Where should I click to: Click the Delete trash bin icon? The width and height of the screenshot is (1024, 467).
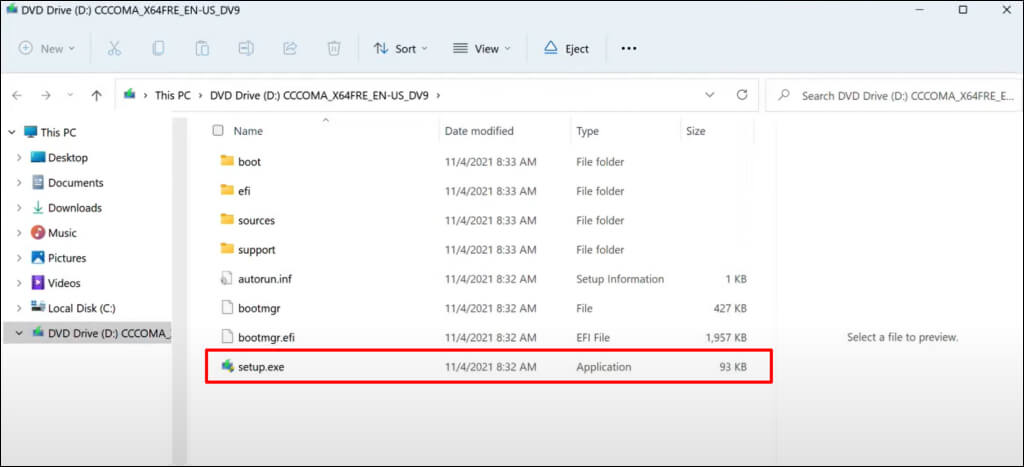pyautogui.click(x=334, y=48)
